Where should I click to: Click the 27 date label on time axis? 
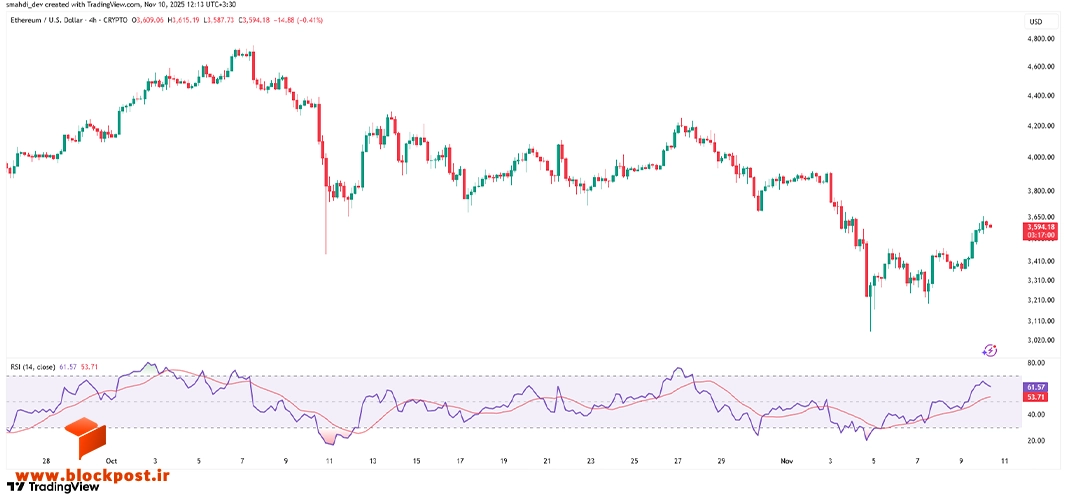pyautogui.click(x=678, y=461)
